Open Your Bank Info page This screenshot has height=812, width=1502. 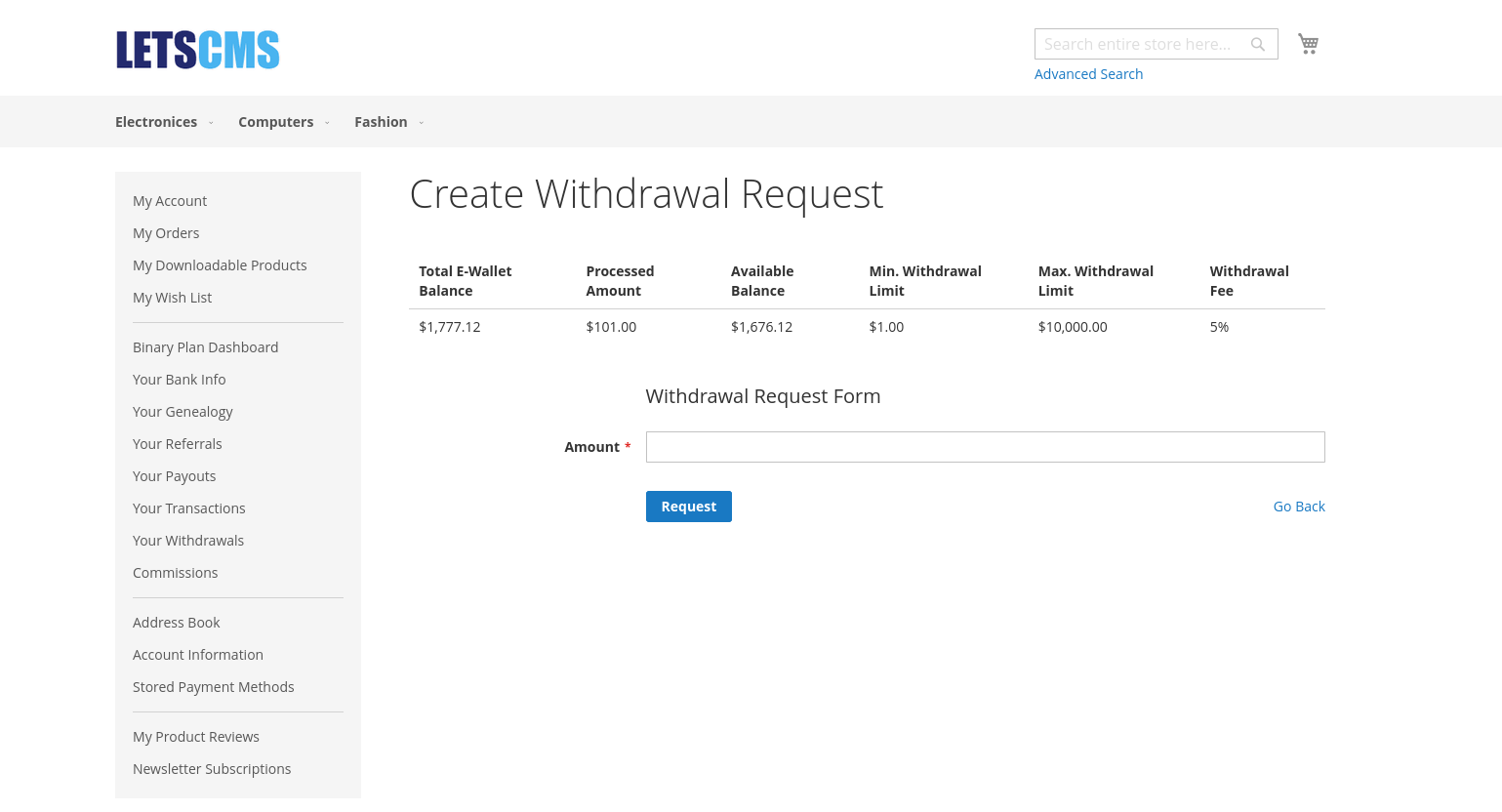coord(179,380)
